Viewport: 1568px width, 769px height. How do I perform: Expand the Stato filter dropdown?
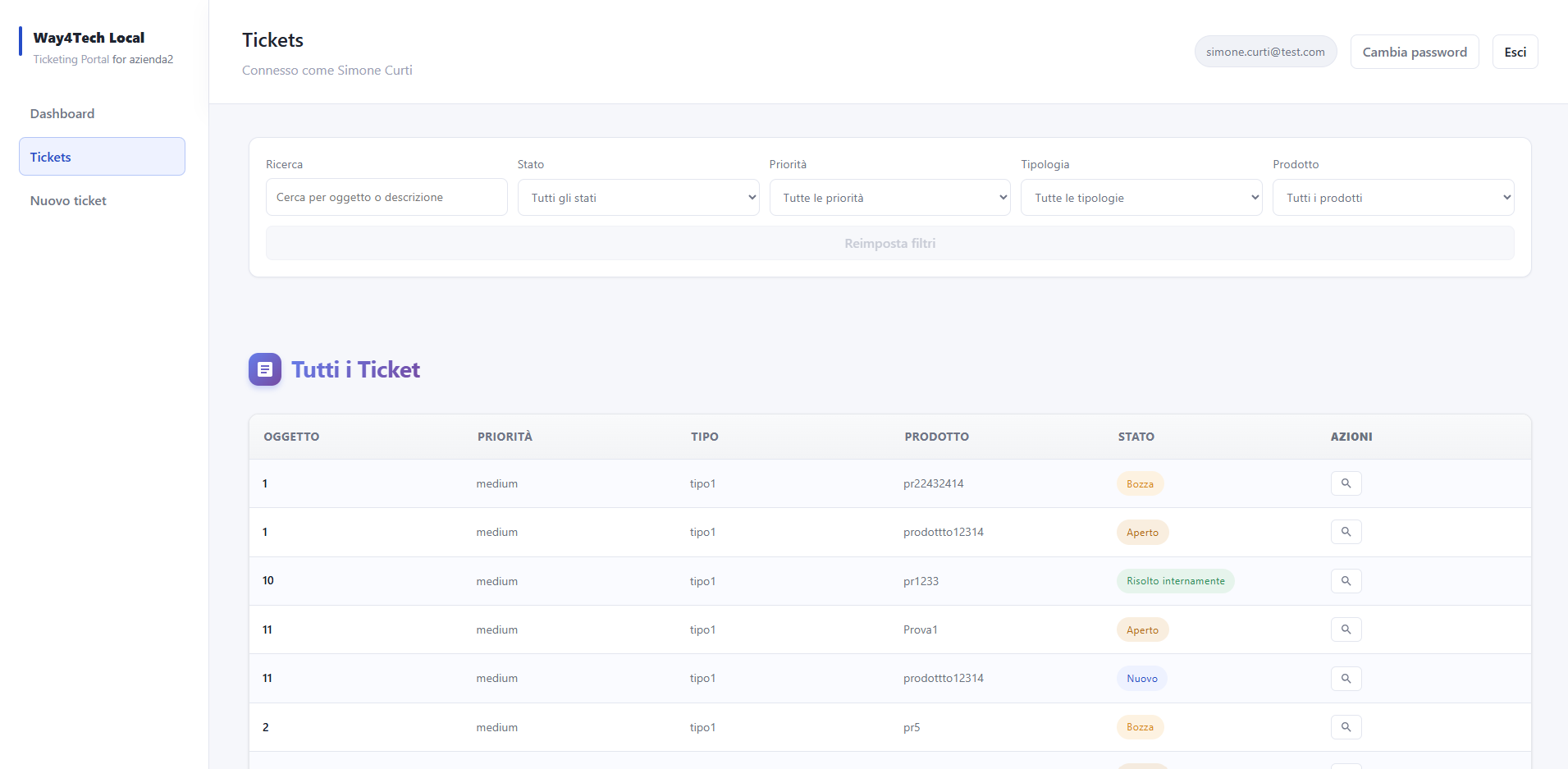point(638,198)
